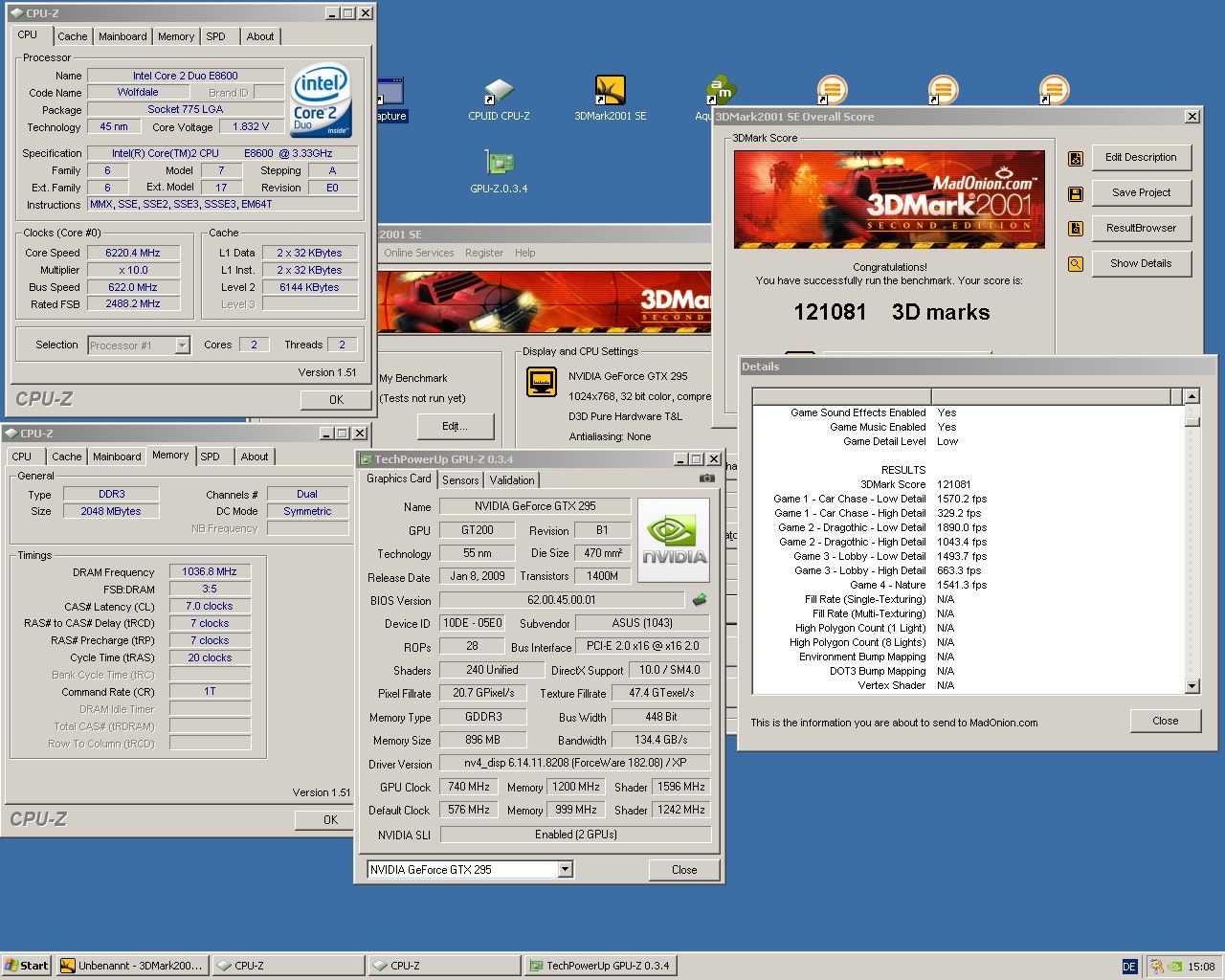The image size is (1225, 980).
Task: Click the BIOS save chip icon in GPU-Z
Action: tap(700, 600)
